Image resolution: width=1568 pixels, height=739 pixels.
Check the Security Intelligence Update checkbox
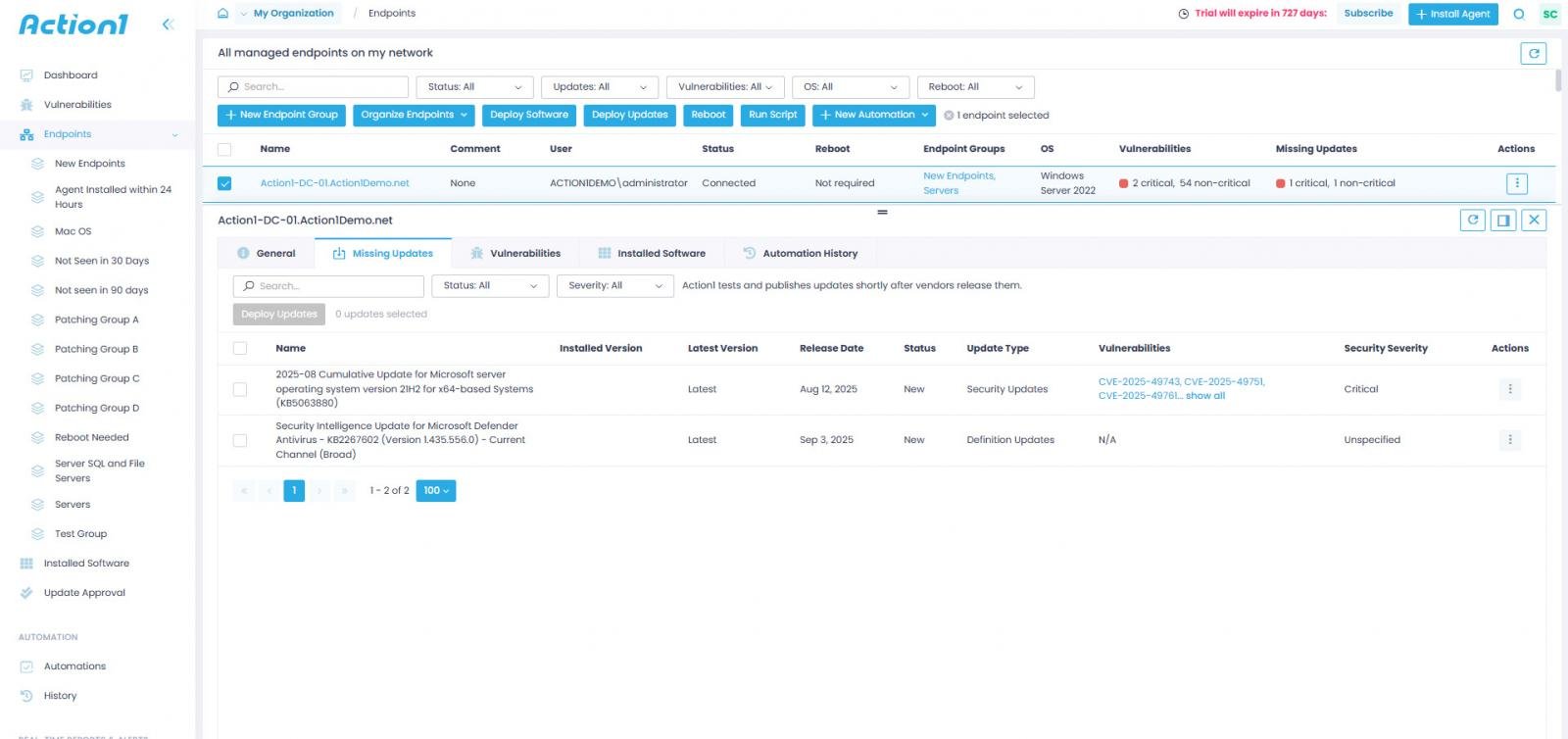pos(240,440)
